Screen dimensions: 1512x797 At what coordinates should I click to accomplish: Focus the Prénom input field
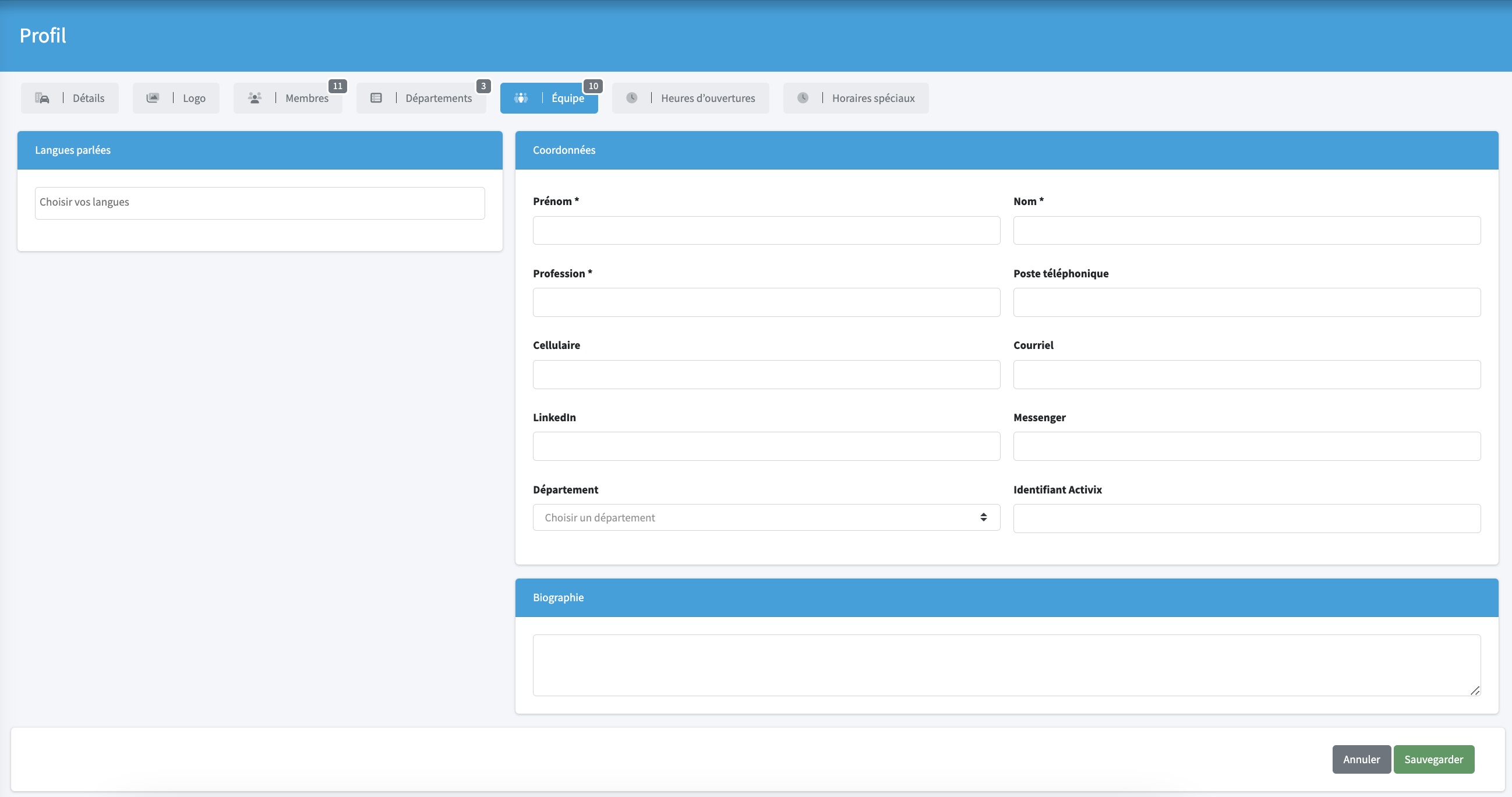click(766, 230)
